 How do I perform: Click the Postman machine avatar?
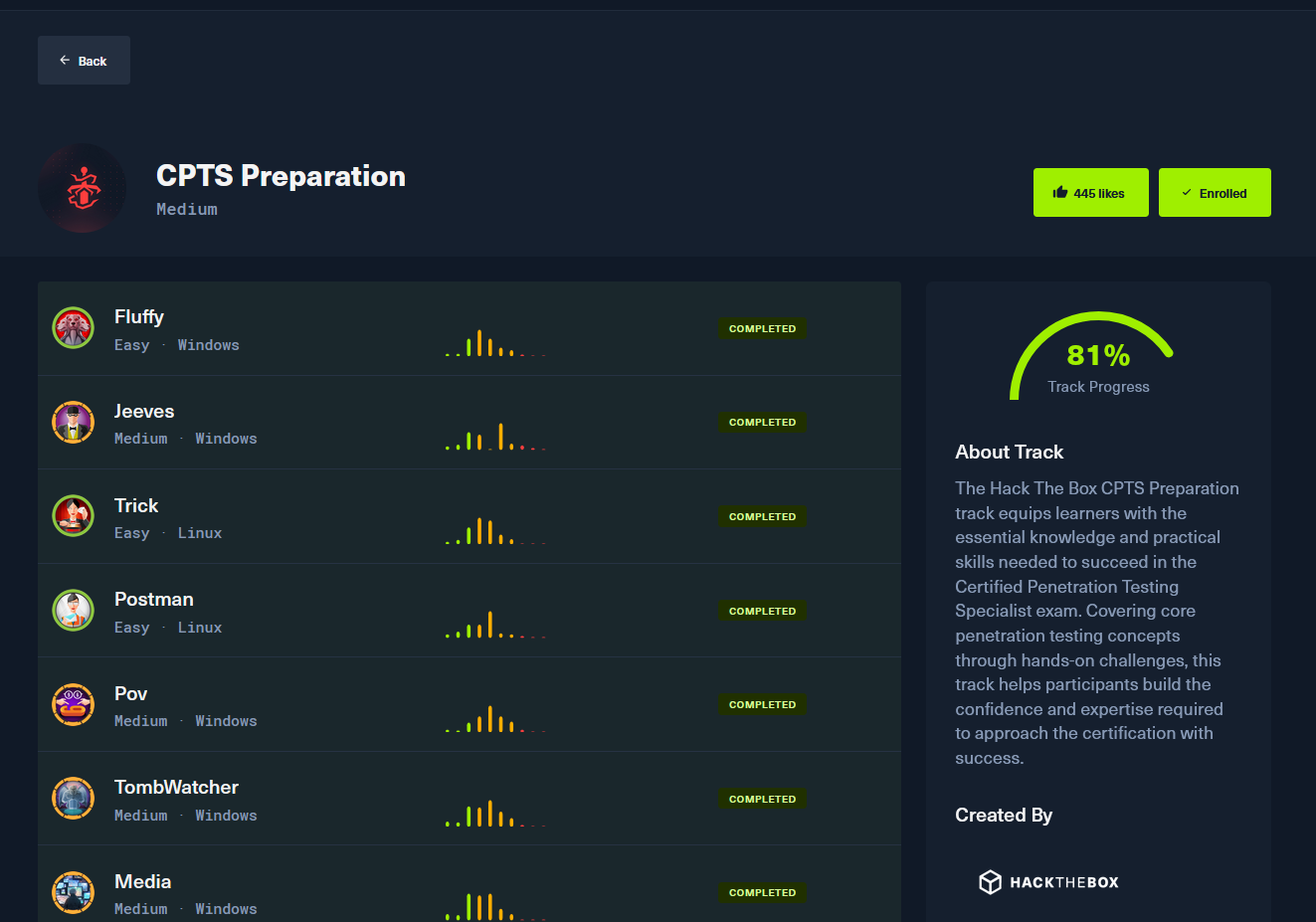pyautogui.click(x=73, y=610)
